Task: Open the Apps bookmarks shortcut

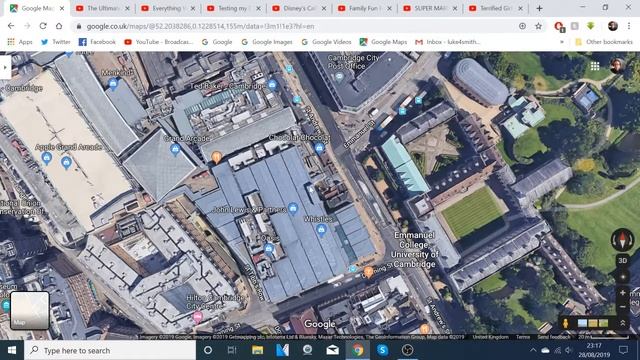Action: pos(20,42)
